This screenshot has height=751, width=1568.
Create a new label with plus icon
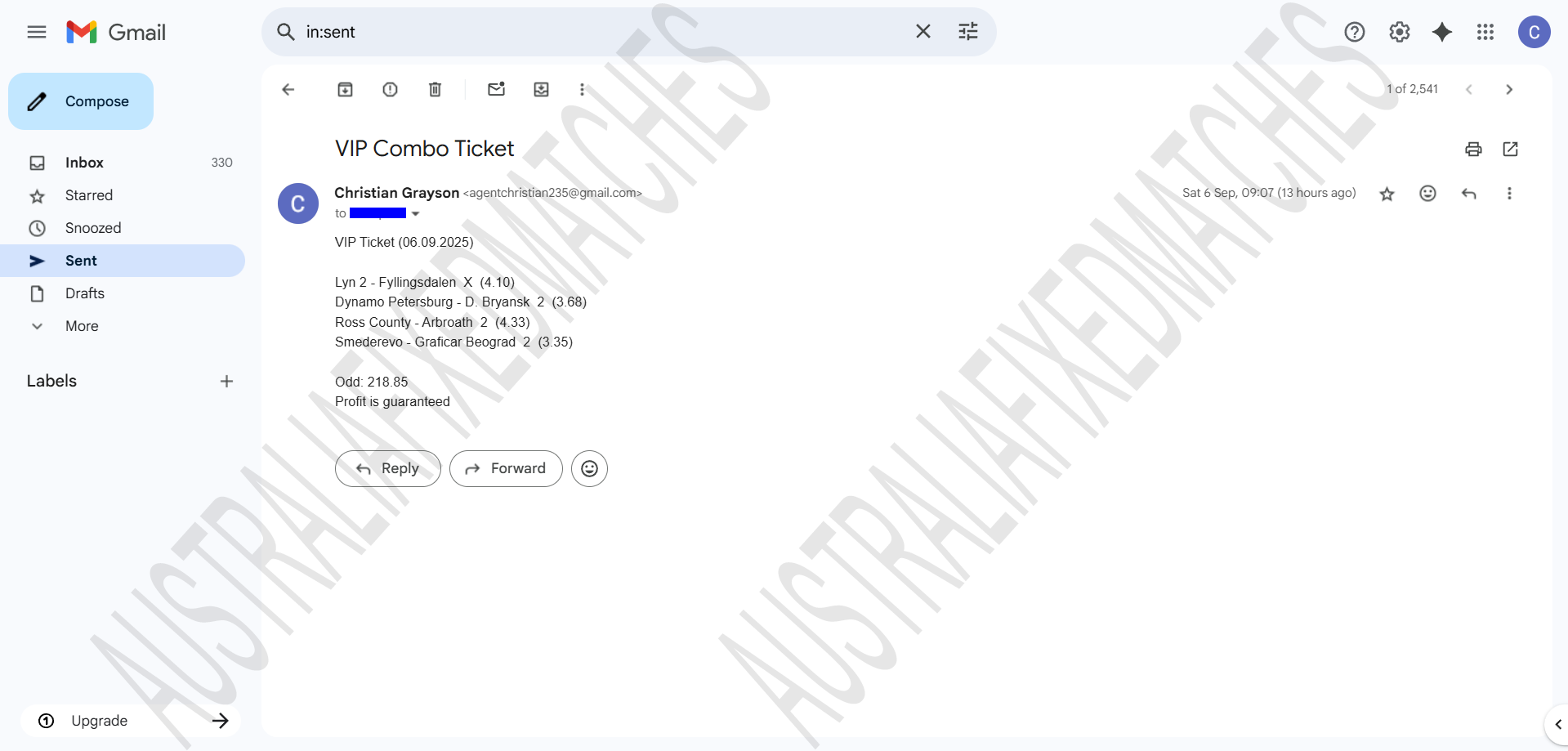226,381
